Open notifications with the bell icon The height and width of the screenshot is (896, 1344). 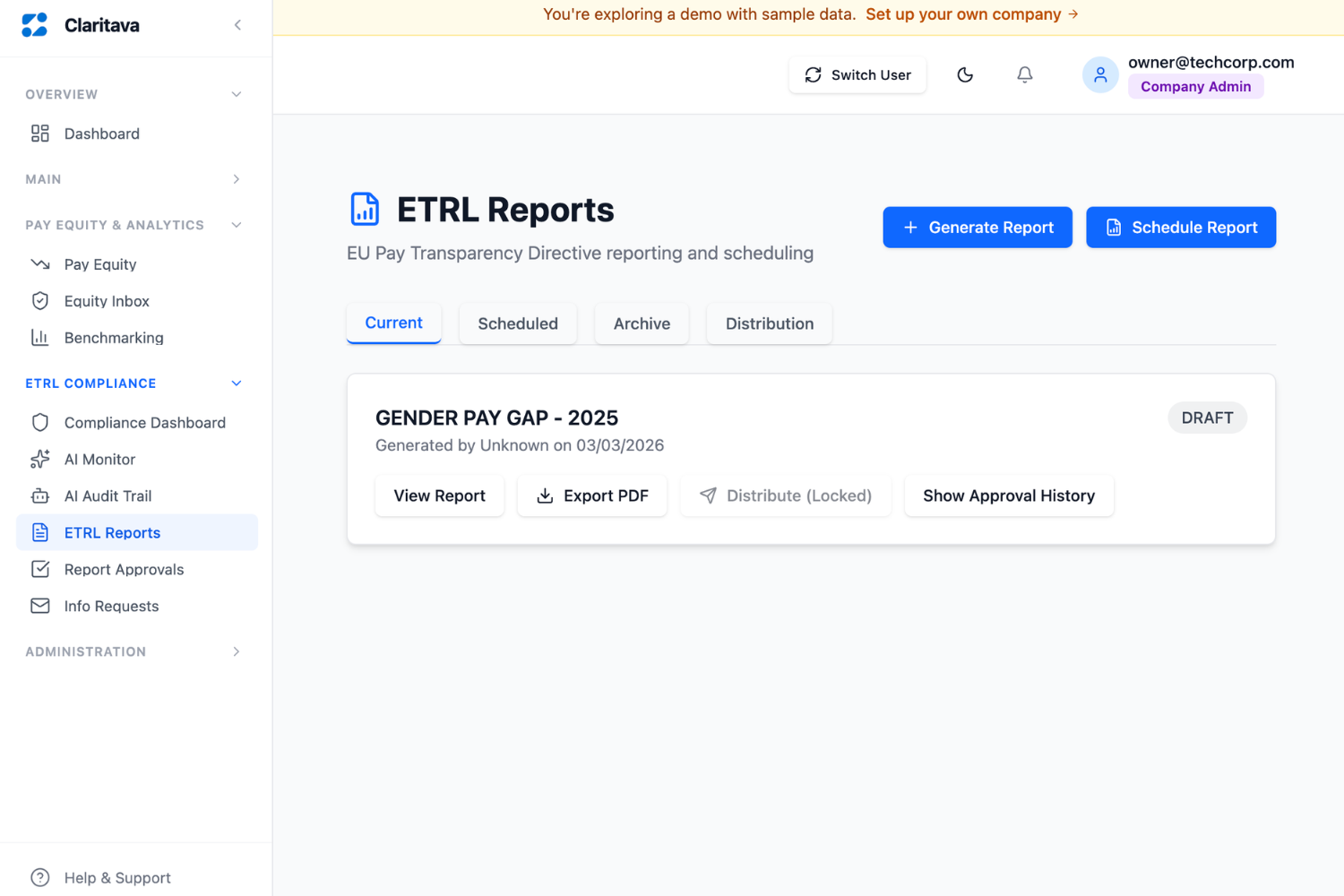coord(1025,75)
